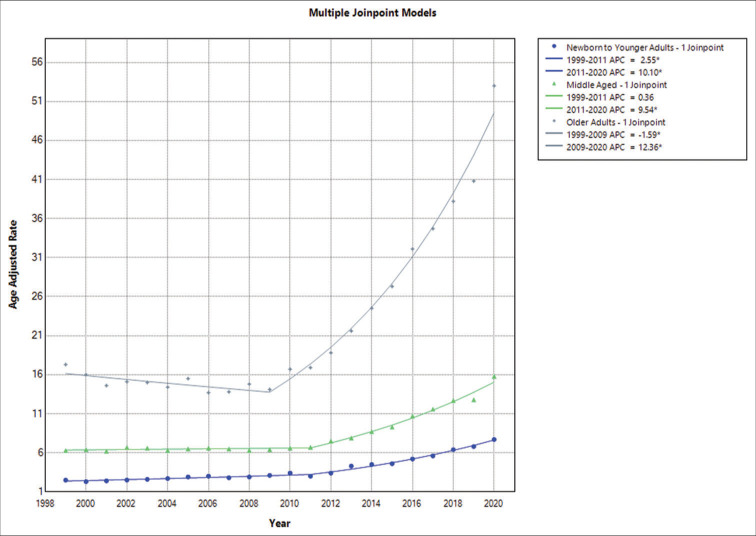
Task: Select the Newborn to Younger Adults 2020 point
Action: pyautogui.click(x=494, y=440)
